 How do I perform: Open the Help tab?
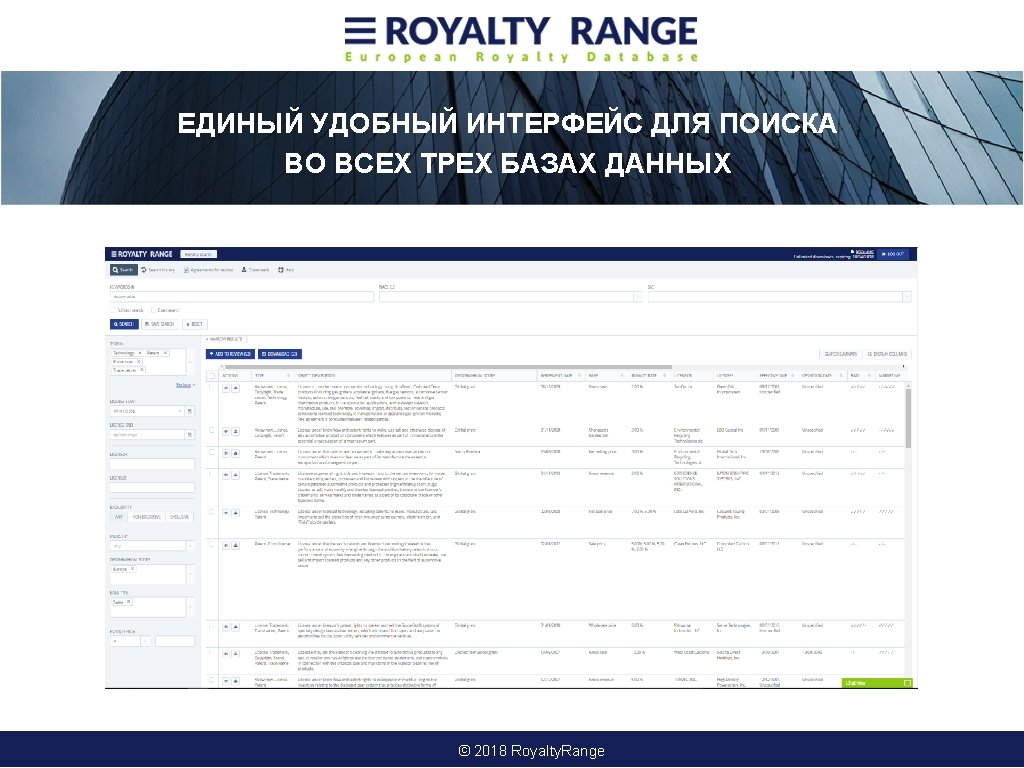click(286, 270)
